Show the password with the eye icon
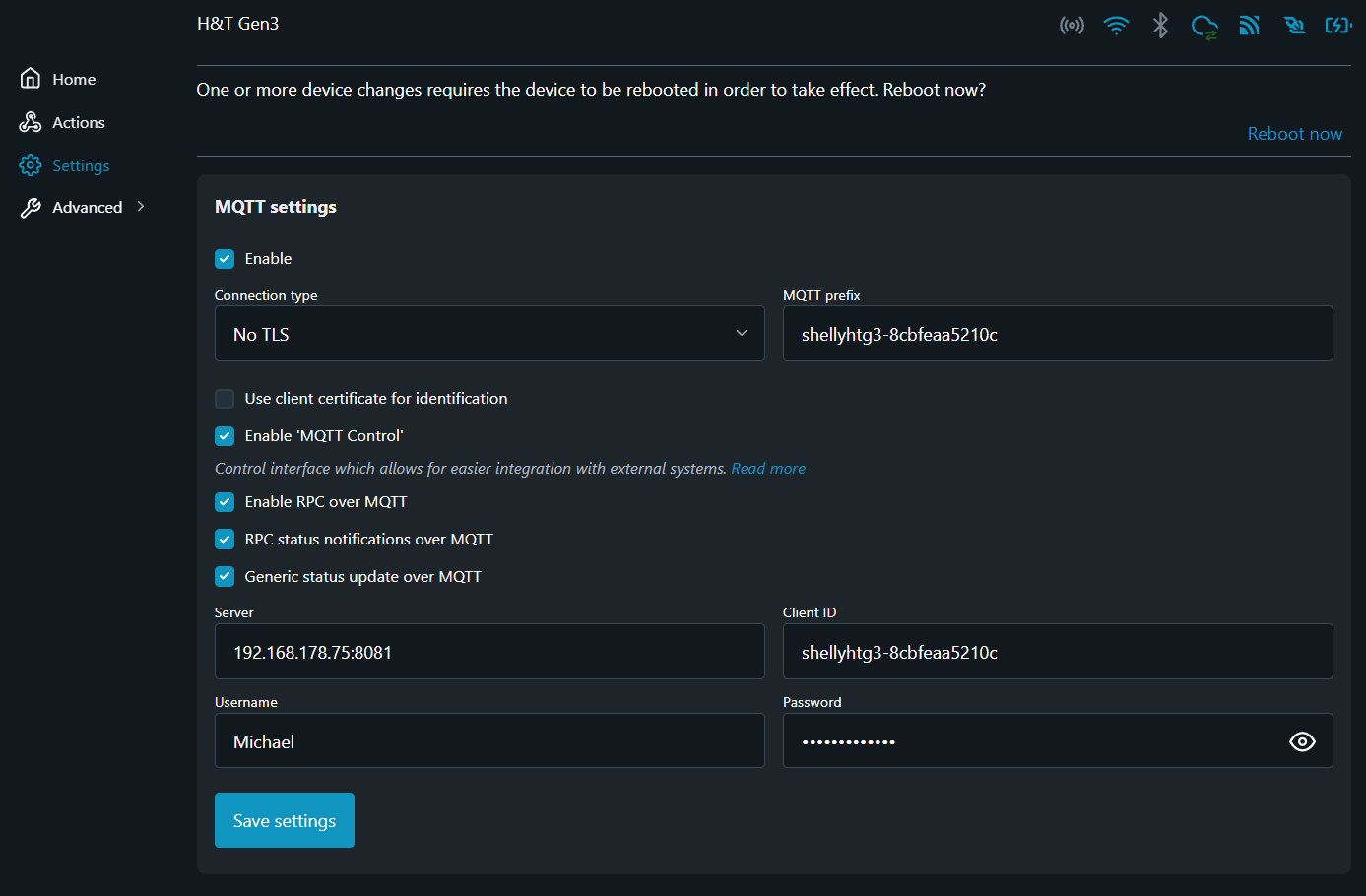Image resolution: width=1366 pixels, height=896 pixels. pyautogui.click(x=1302, y=741)
